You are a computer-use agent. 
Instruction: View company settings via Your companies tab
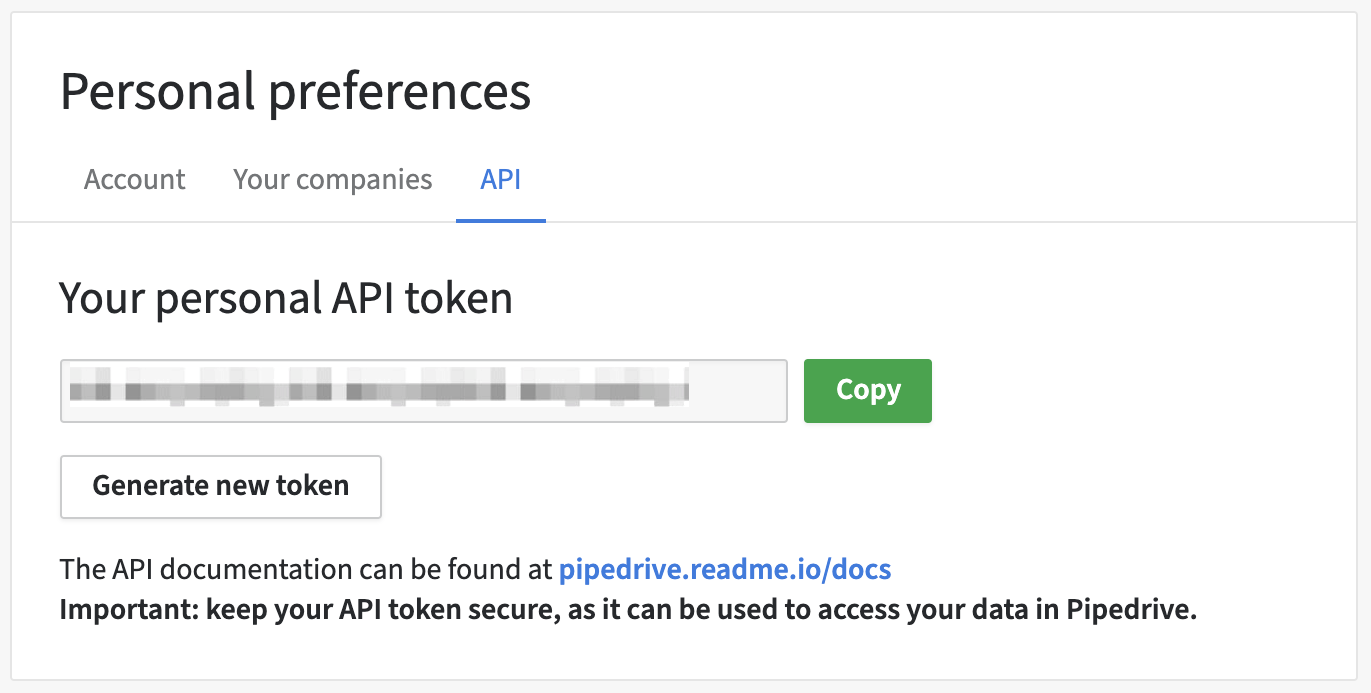pyautogui.click(x=332, y=179)
